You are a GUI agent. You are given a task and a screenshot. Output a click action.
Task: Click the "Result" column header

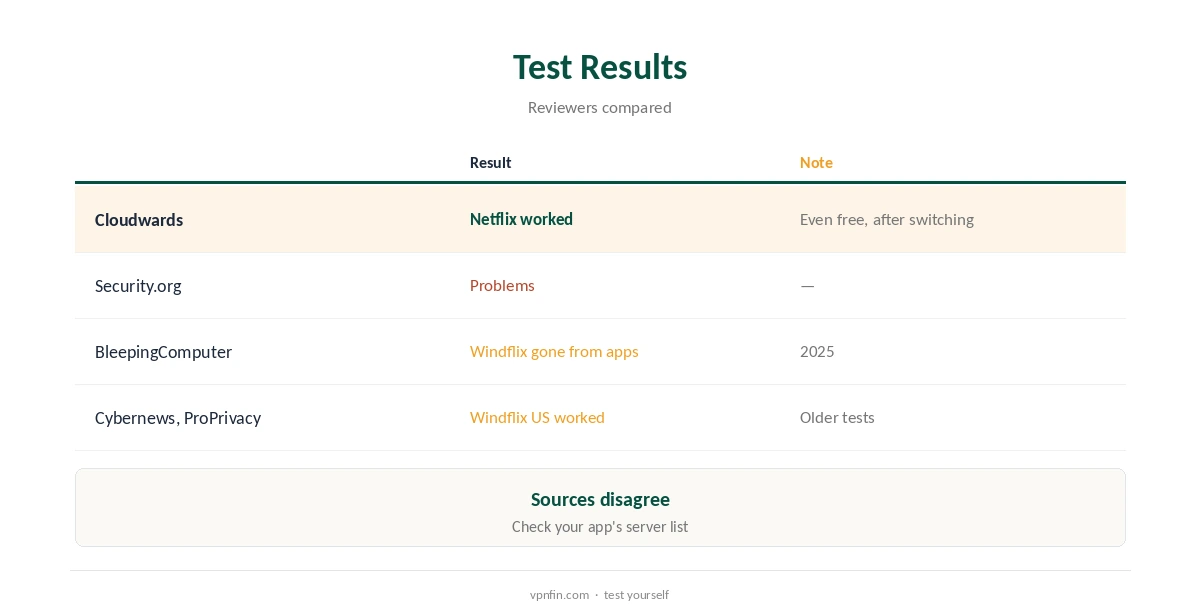[x=490, y=162]
